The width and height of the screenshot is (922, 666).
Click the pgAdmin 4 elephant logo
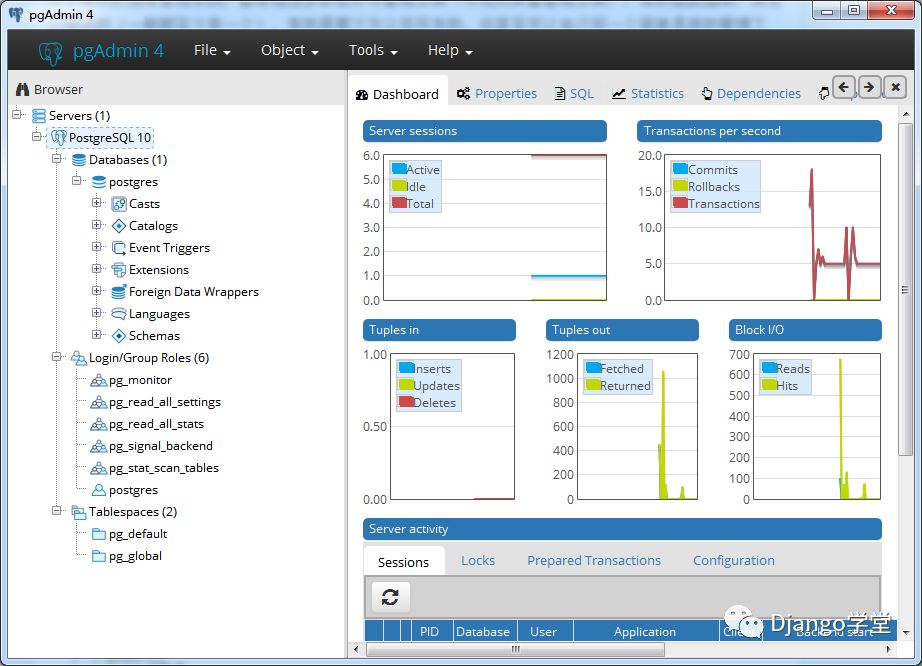(x=51, y=53)
